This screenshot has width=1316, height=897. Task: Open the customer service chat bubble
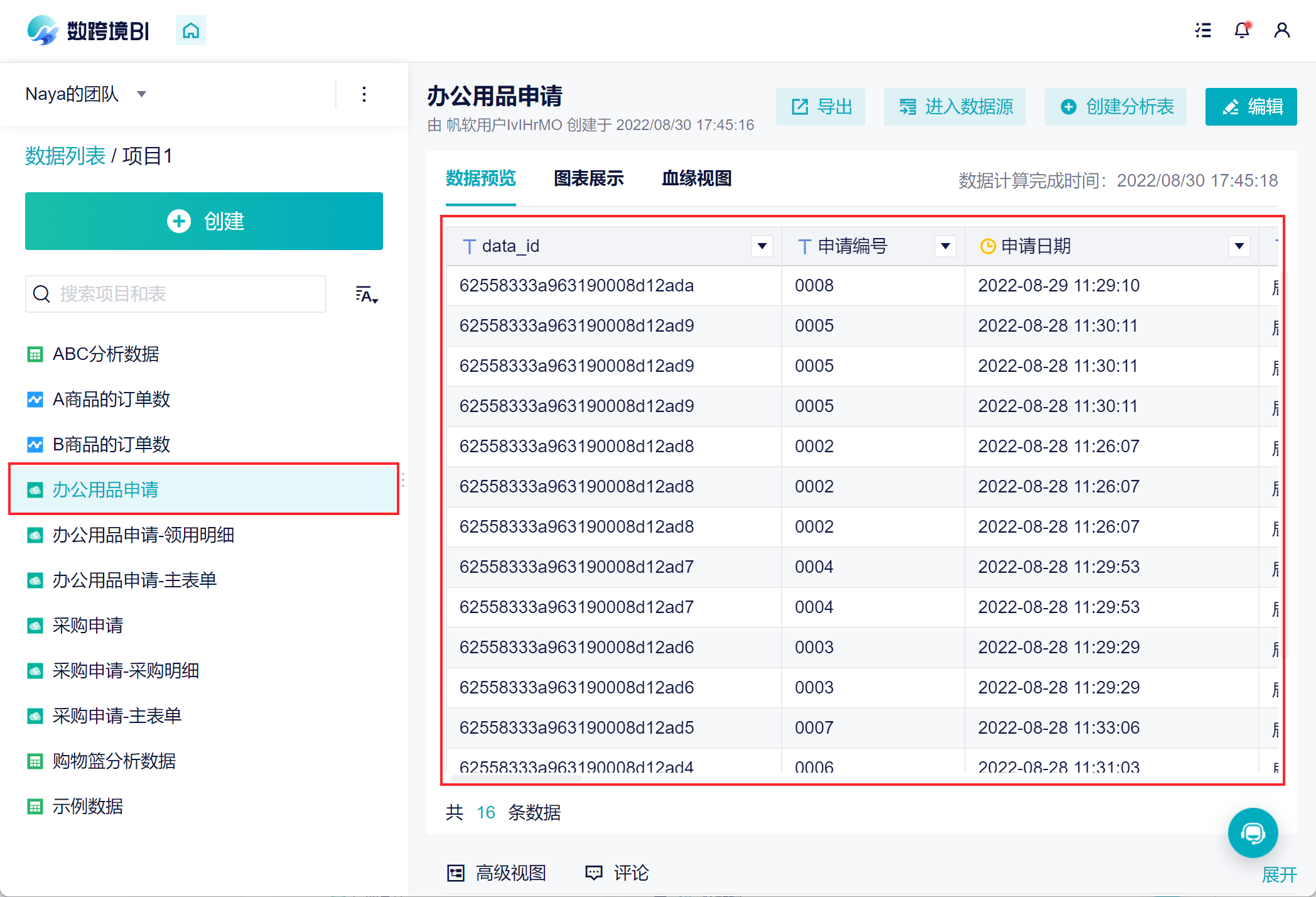coord(1253,833)
